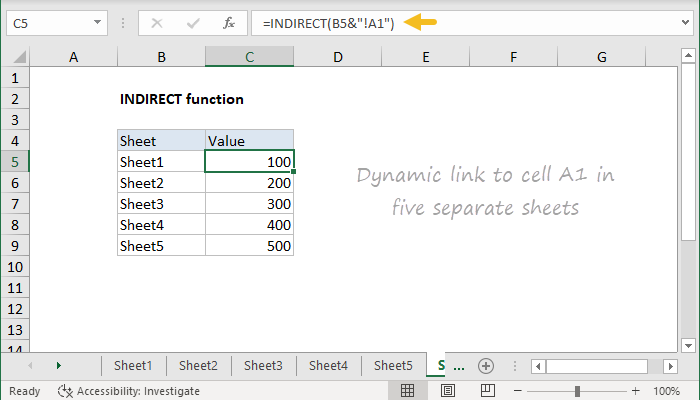Select the cell containing Sheet1

(162, 162)
